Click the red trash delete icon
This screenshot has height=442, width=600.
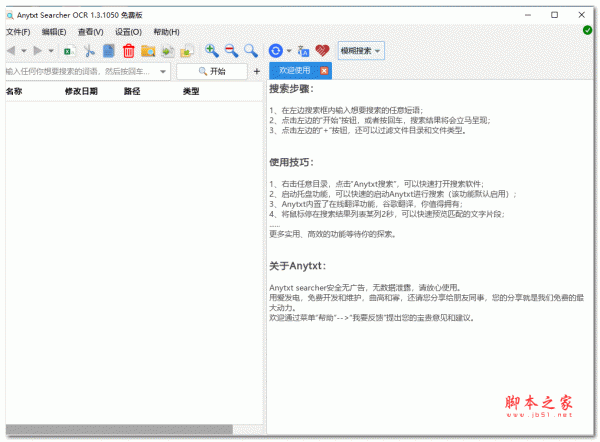point(129,51)
